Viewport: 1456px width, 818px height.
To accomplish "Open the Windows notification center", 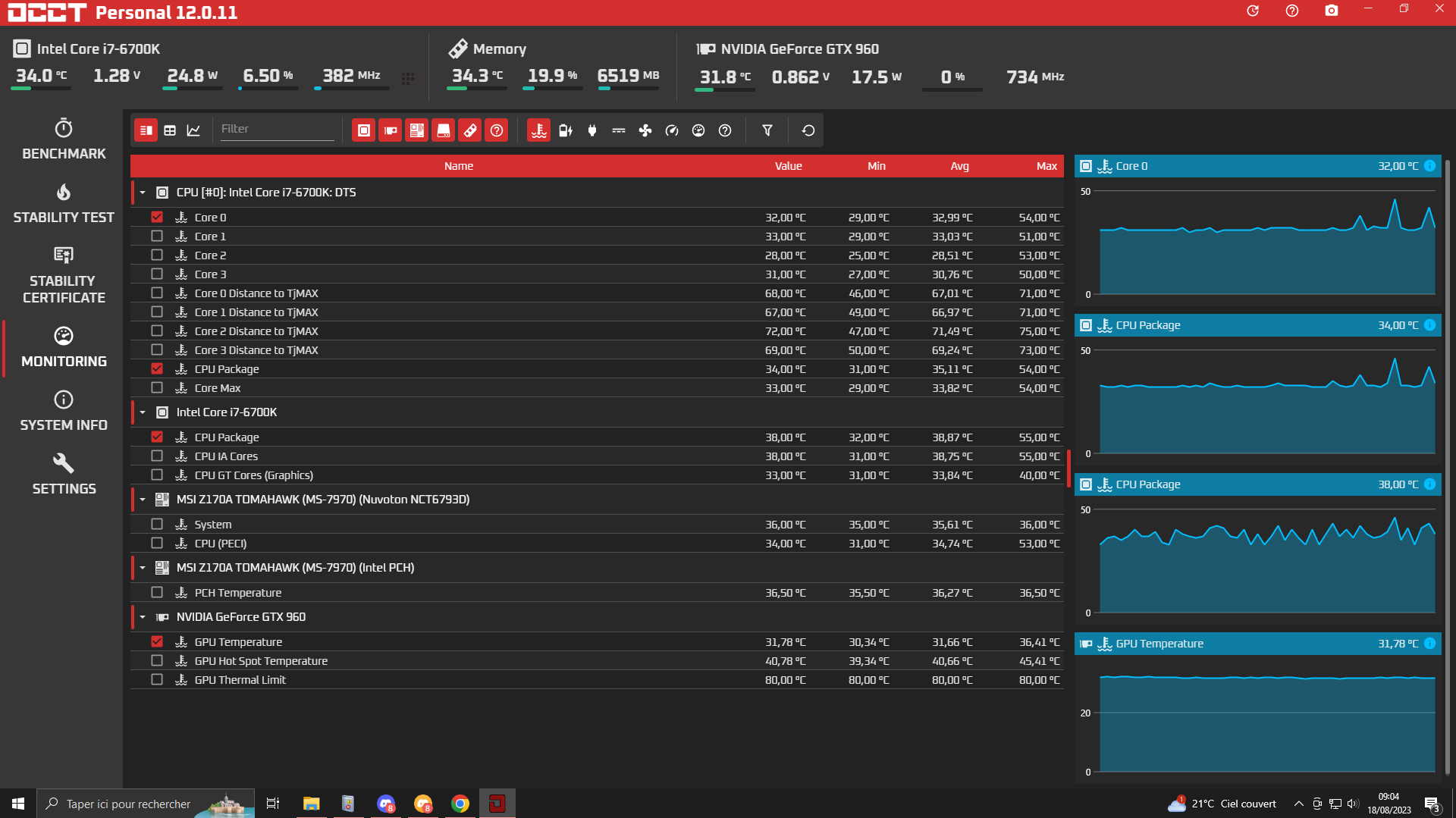I will (x=1432, y=804).
